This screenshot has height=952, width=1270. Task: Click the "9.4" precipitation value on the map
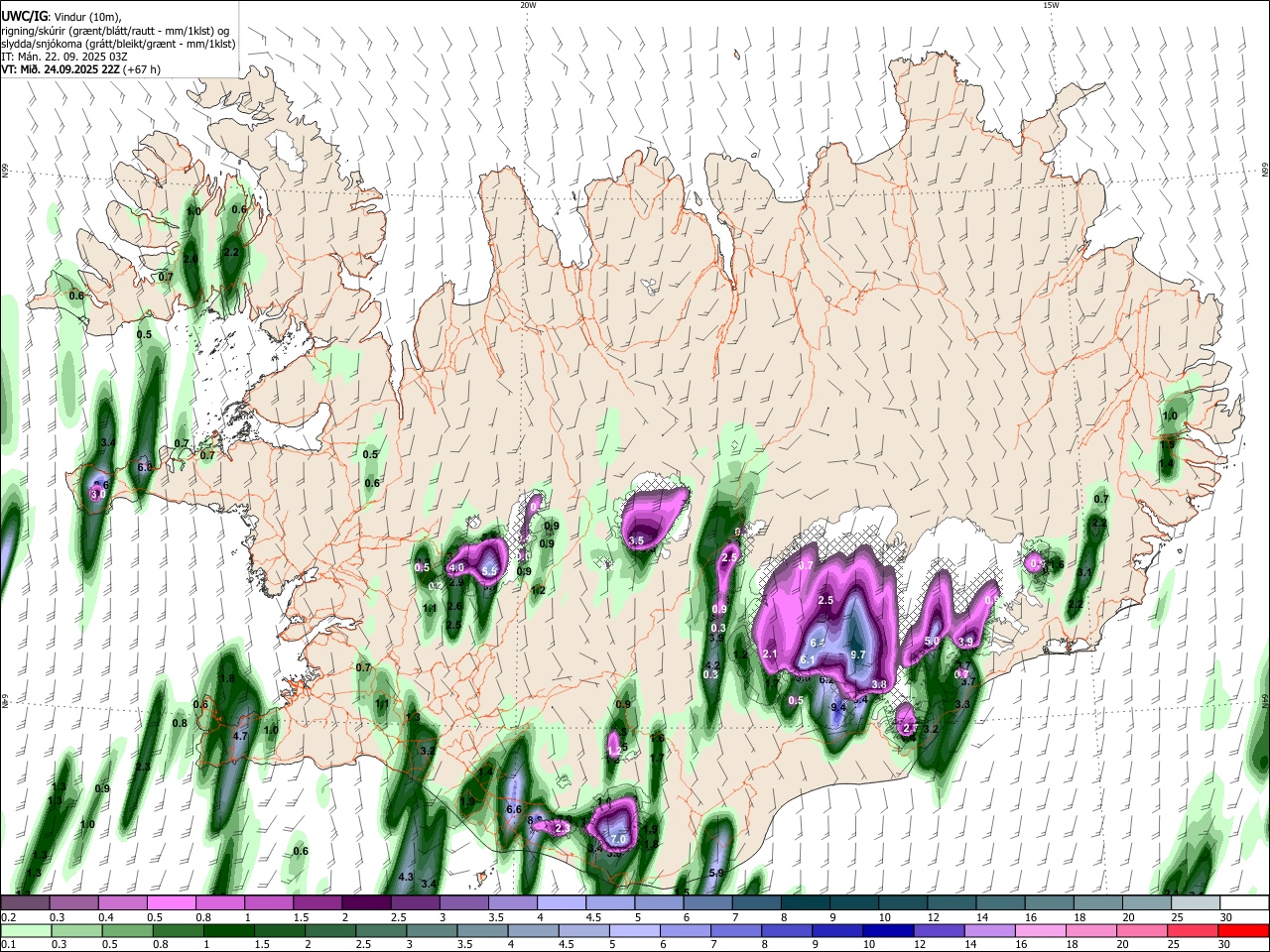pyautogui.click(x=838, y=706)
